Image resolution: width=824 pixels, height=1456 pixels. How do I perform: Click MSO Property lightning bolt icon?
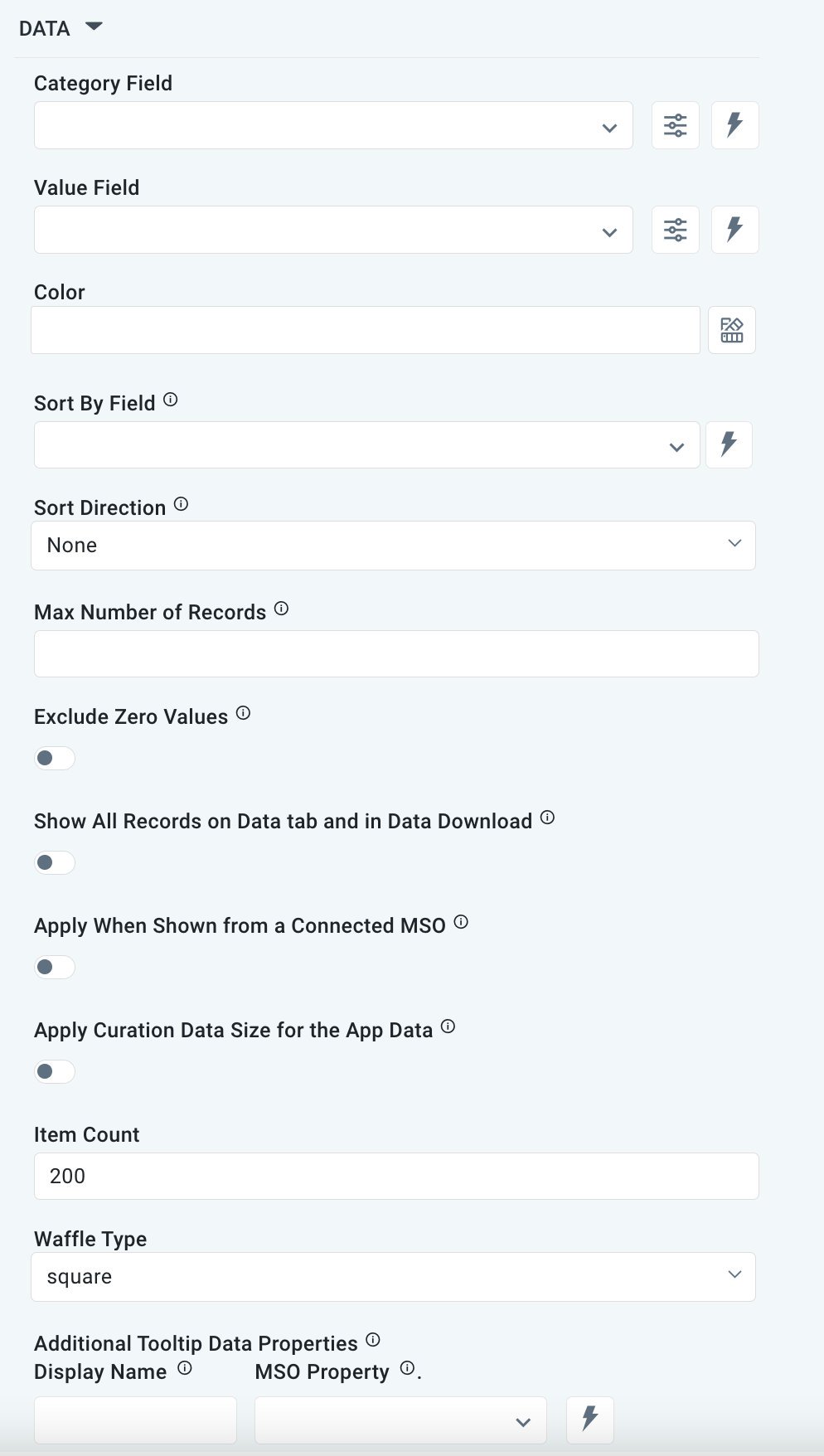tap(589, 1419)
